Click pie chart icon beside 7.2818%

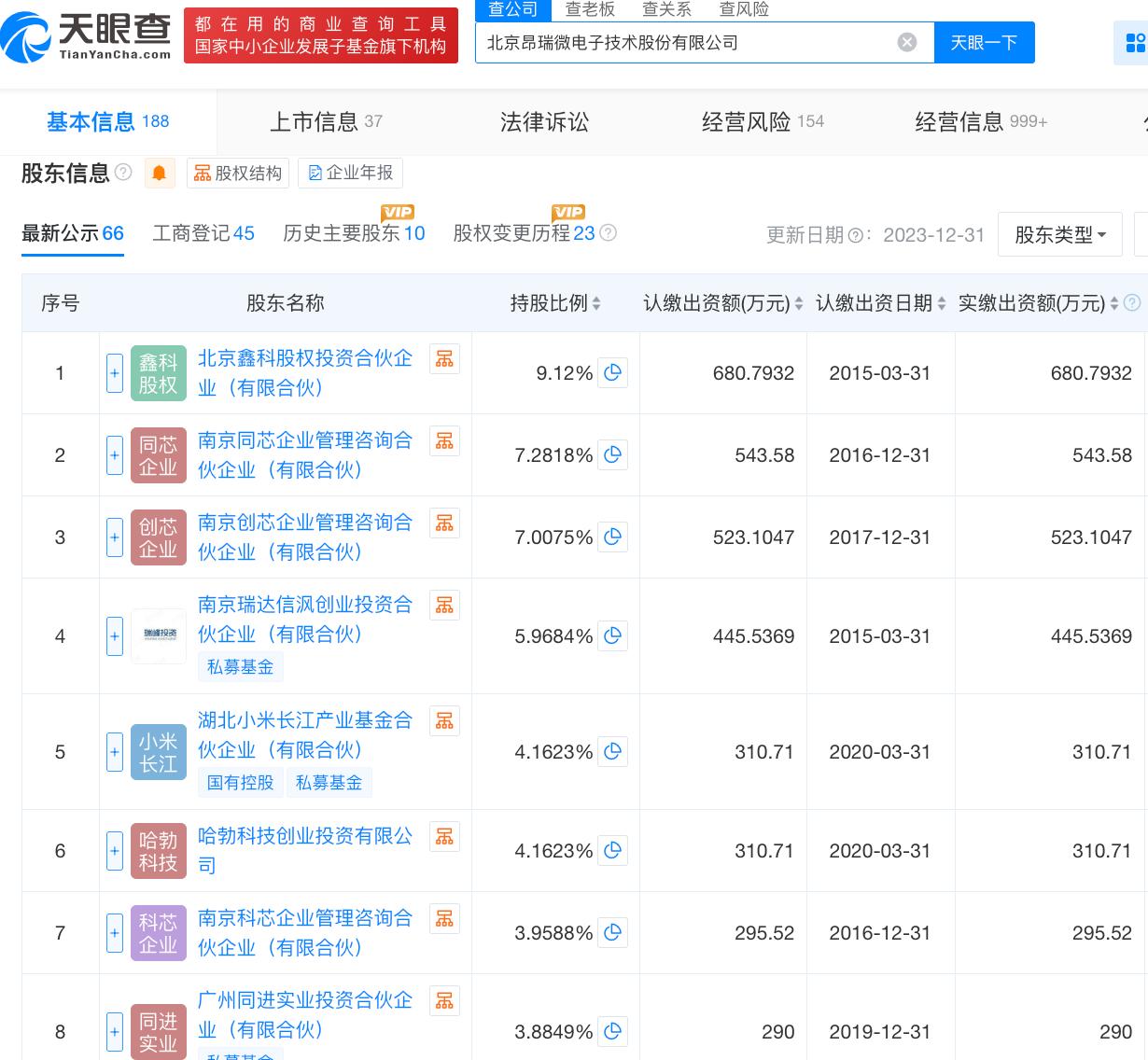pos(612,455)
